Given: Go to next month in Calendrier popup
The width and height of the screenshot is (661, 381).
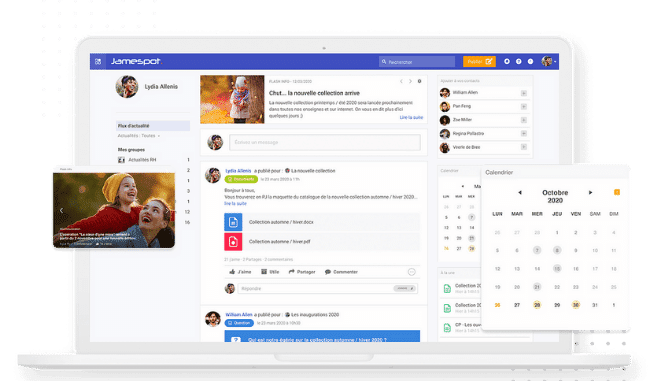Looking at the screenshot, I should tap(591, 192).
